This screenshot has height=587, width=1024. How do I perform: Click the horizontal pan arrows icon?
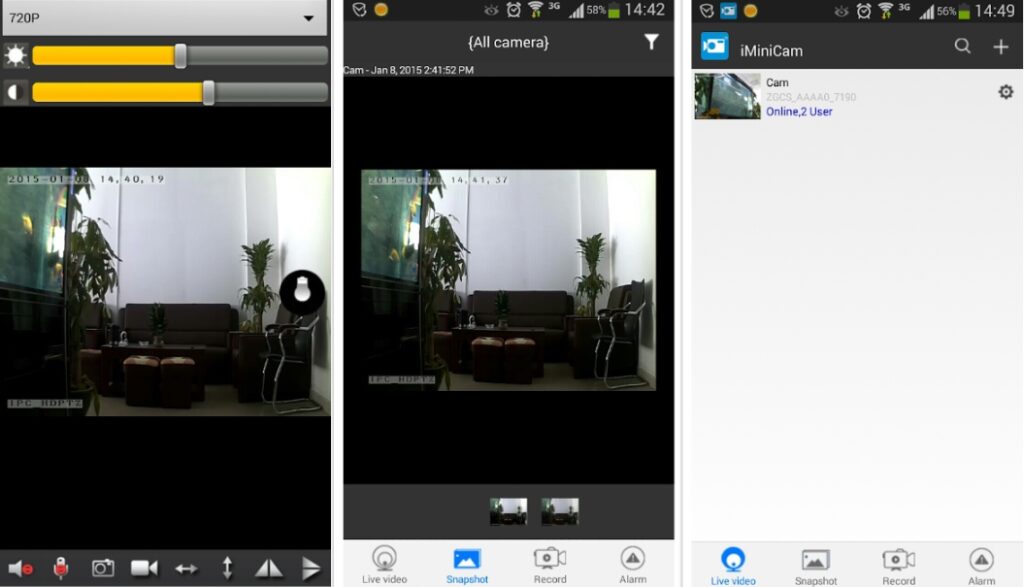click(x=186, y=568)
